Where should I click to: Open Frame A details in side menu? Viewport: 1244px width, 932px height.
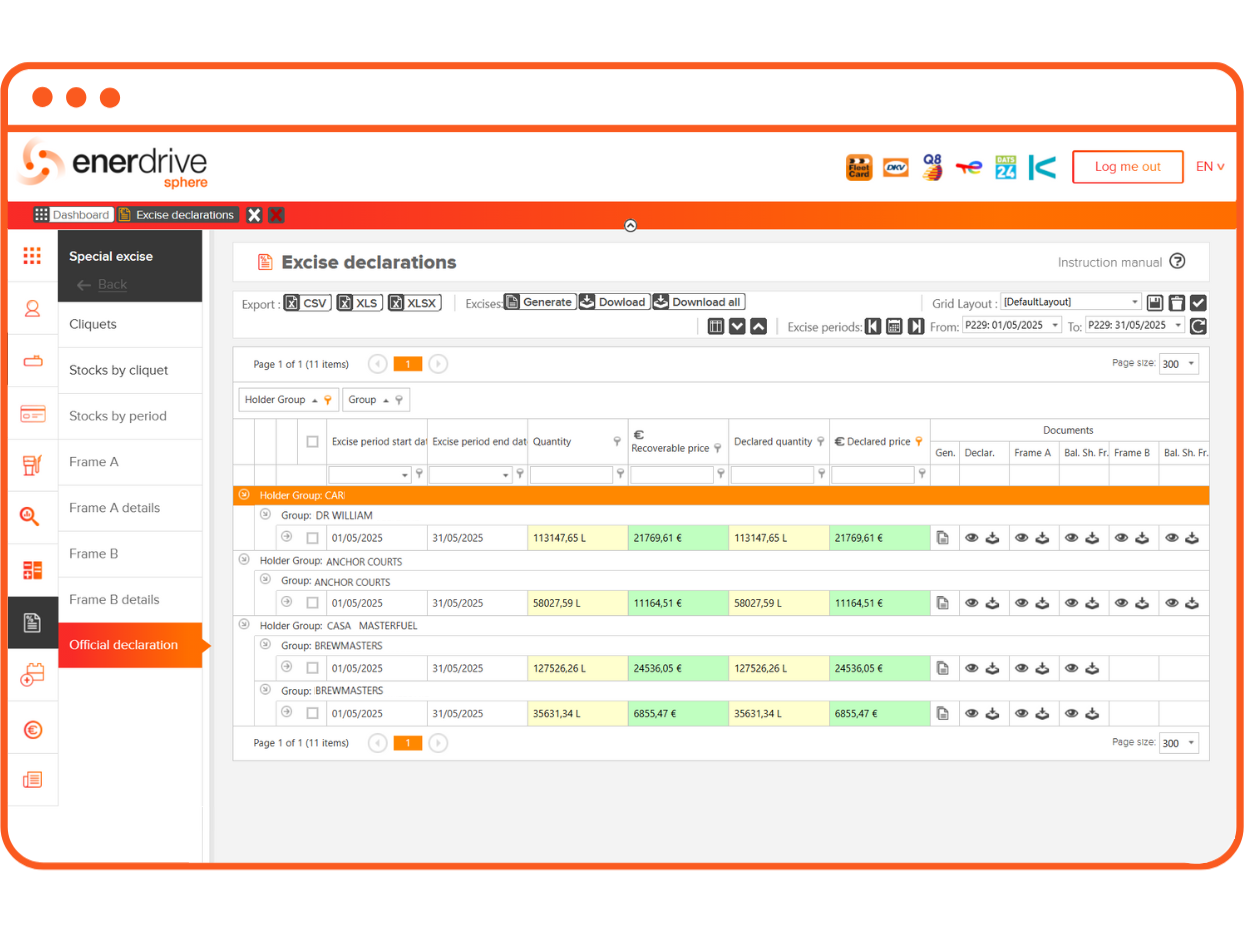[x=114, y=508]
